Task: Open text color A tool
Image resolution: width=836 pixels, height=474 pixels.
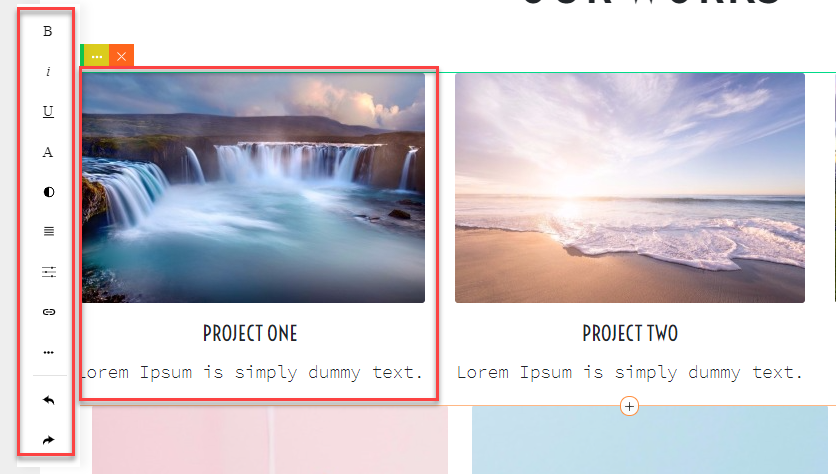Action: point(48,152)
